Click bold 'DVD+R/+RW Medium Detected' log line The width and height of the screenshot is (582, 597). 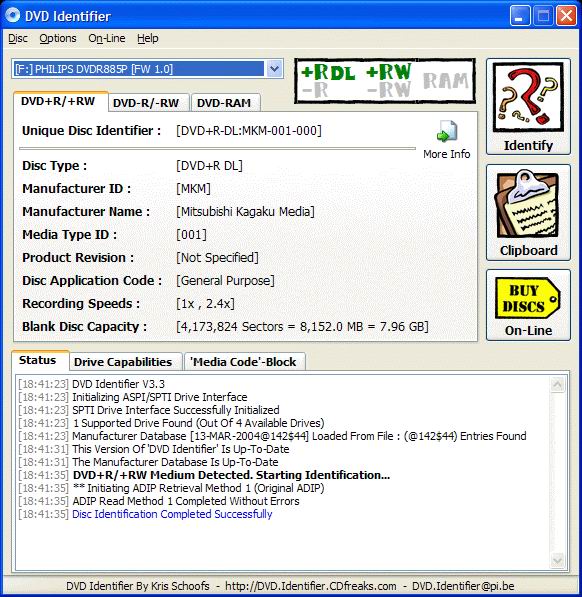point(231,475)
